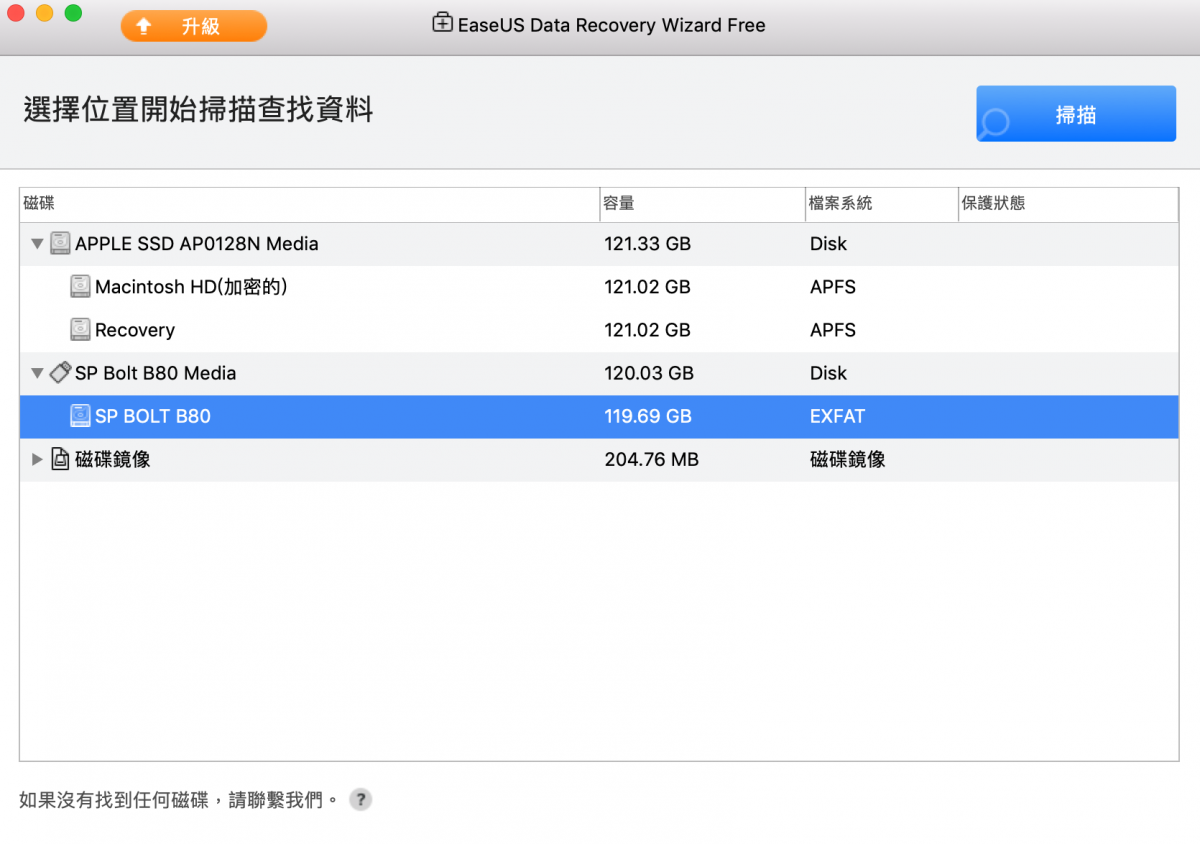Image resolution: width=1200 pixels, height=844 pixels.
Task: Click the APPLE SSD hard drive icon
Action: click(60, 243)
